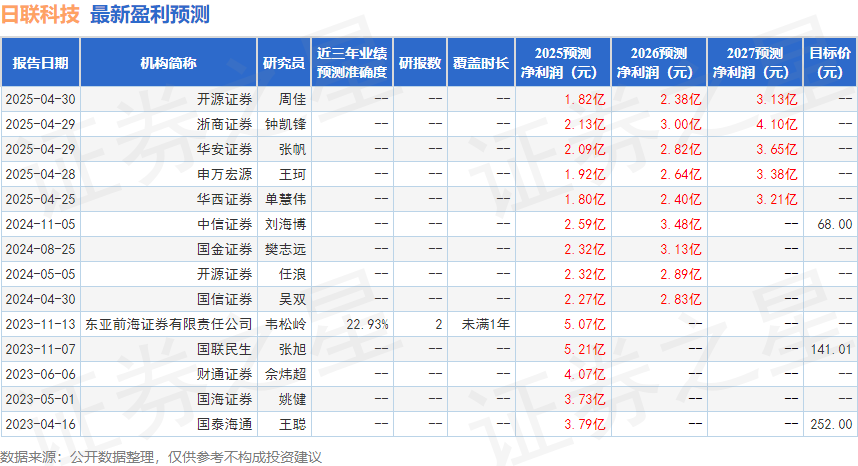Click the 数据来源 footer note
Screen dimensions: 858x466
pos(161,457)
